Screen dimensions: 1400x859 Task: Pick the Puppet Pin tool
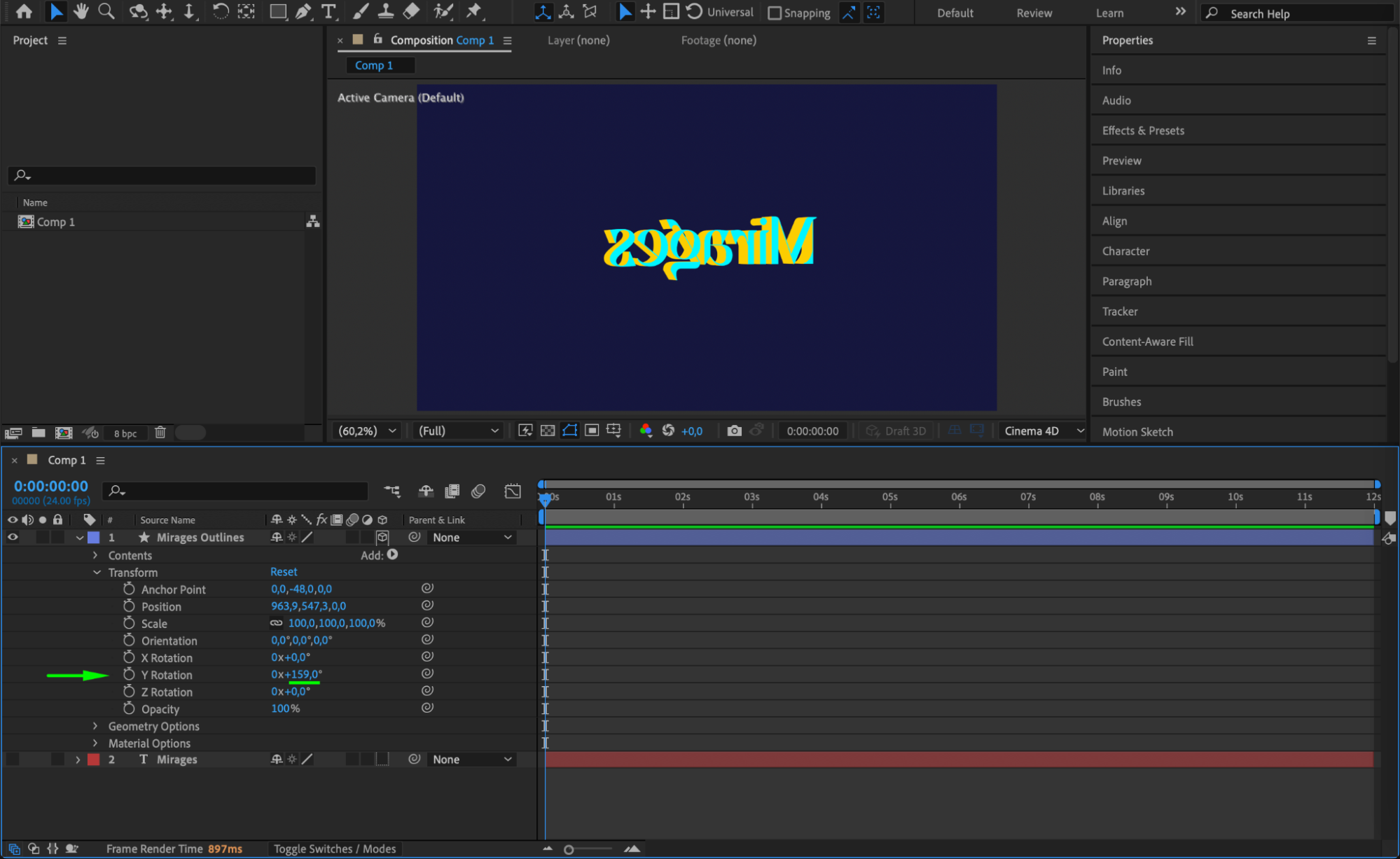click(474, 11)
